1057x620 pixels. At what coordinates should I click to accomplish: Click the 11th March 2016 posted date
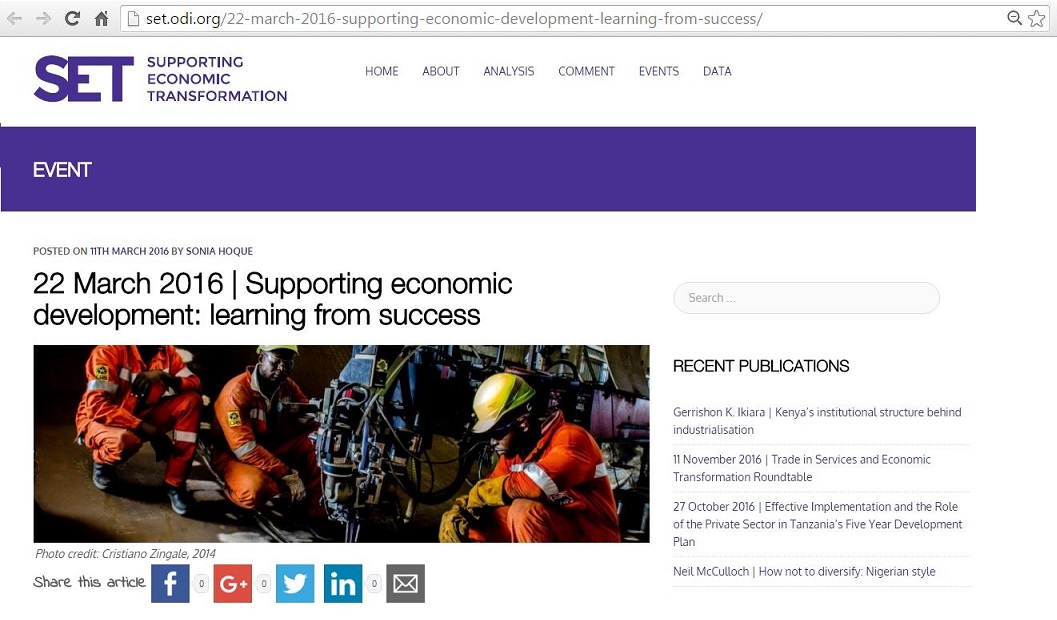pyautogui.click(x=129, y=251)
